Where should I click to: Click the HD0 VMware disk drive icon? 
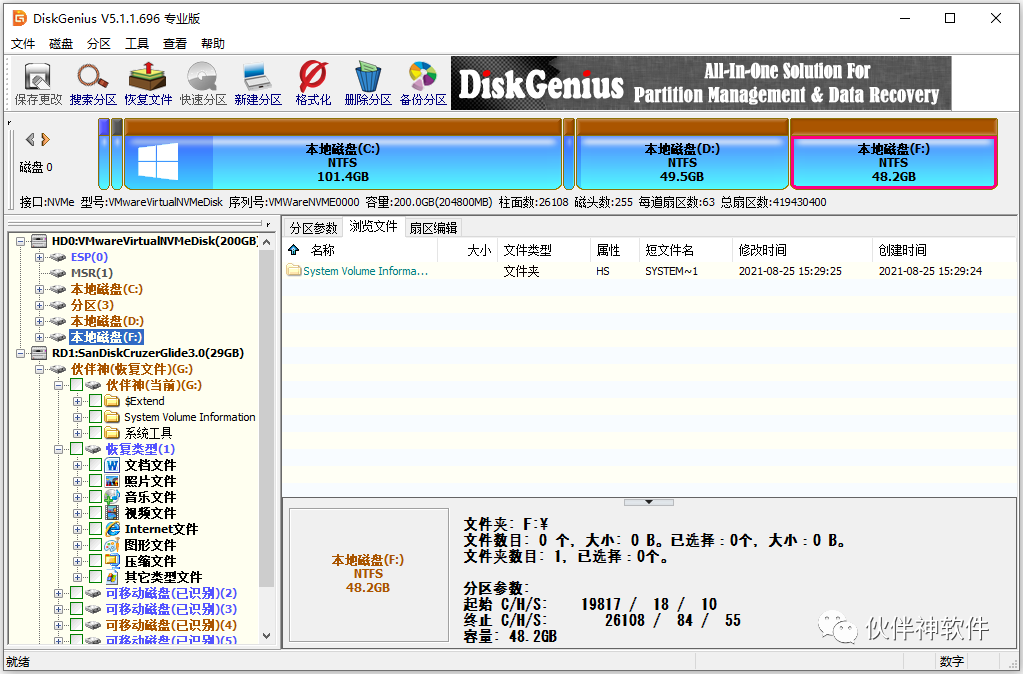pyautogui.click(x=39, y=241)
